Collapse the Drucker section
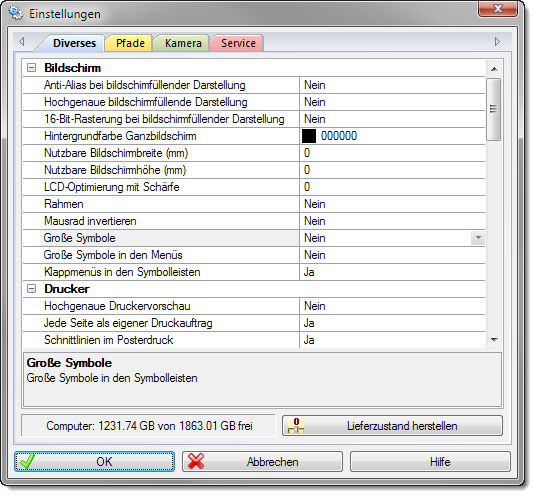535x496 pixels. 31,289
